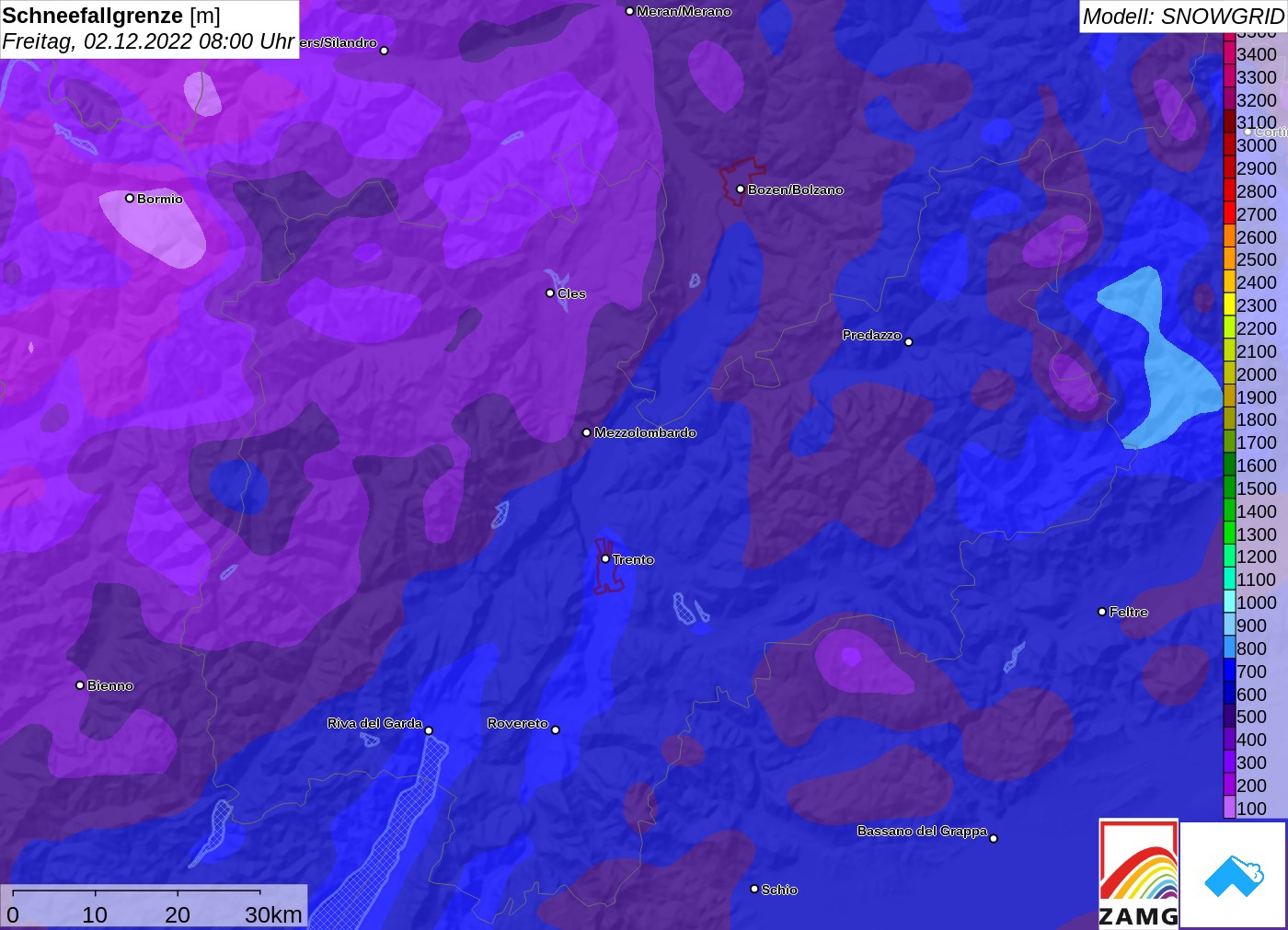Pick the 1000 m legend color swatch
This screenshot has height=930, width=1288.
tap(1229, 602)
